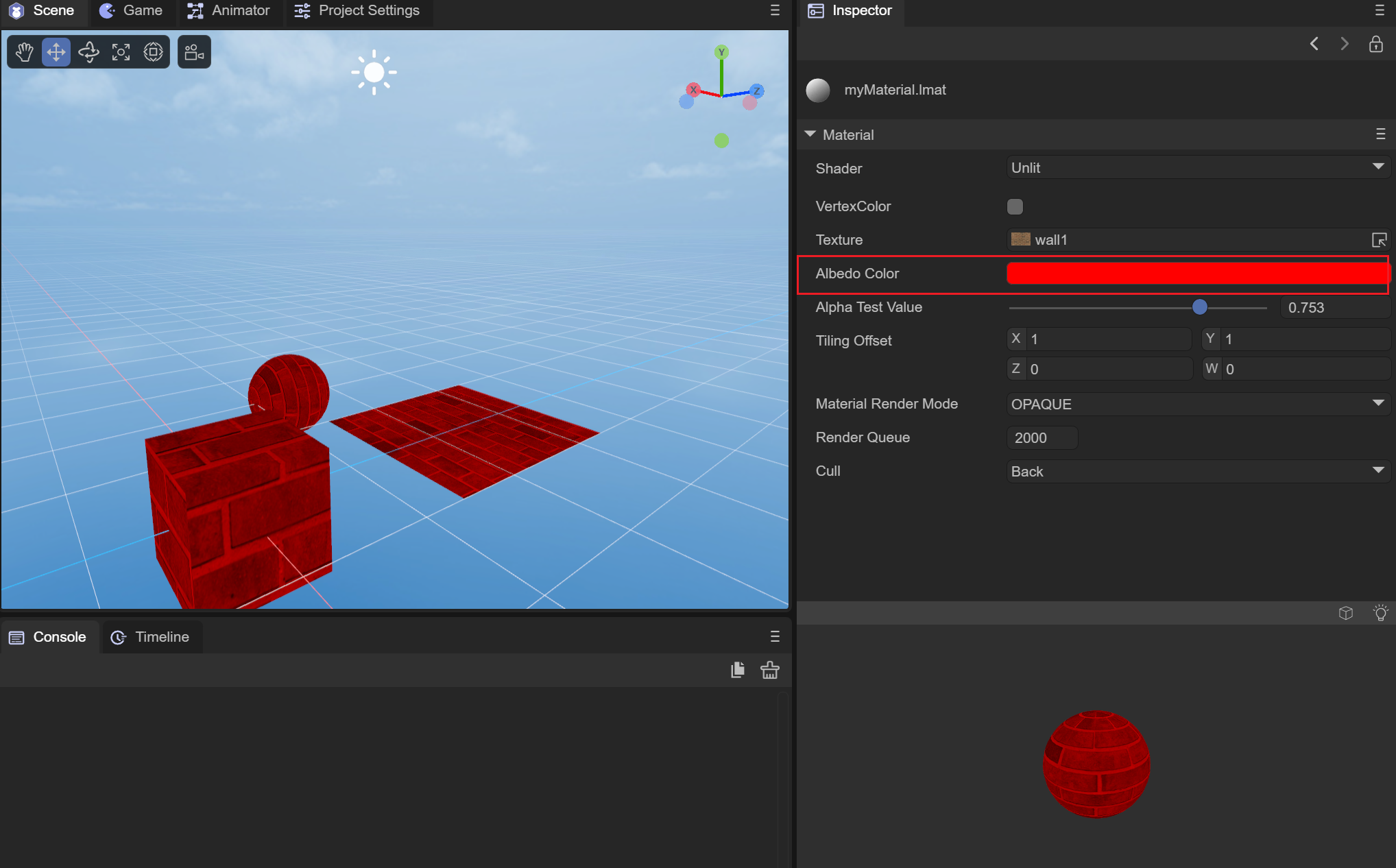Toggle the preview light bulb icon
The height and width of the screenshot is (868, 1396).
(1380, 613)
